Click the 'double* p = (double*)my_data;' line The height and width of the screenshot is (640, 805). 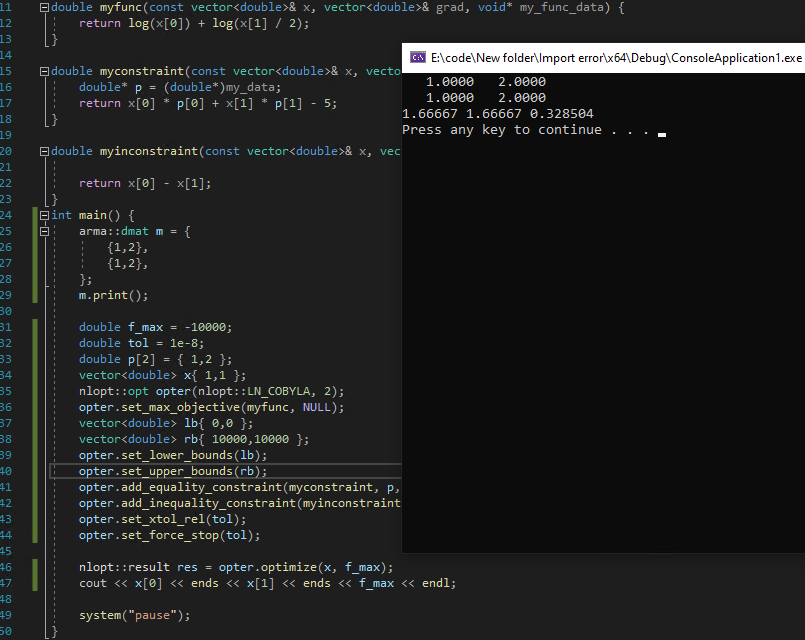click(180, 87)
